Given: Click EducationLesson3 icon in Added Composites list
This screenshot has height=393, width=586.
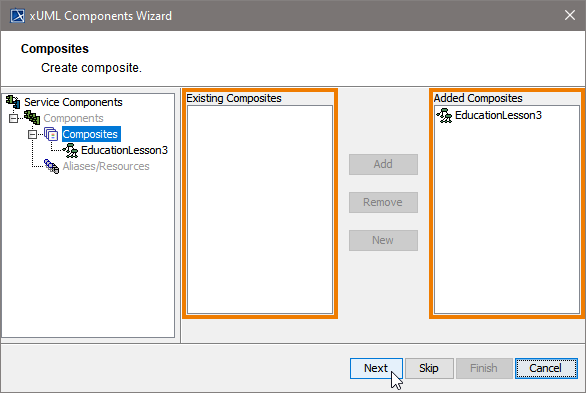Looking at the screenshot, I should pos(444,115).
